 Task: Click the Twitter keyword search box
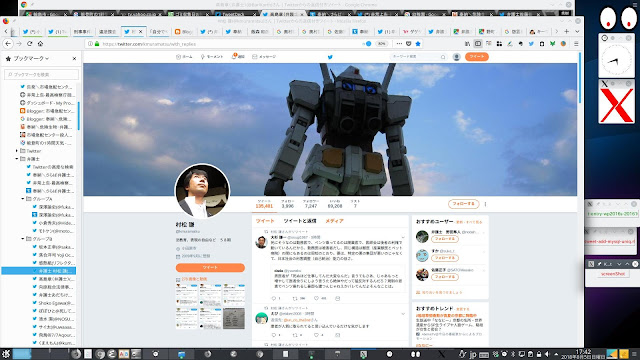418,57
